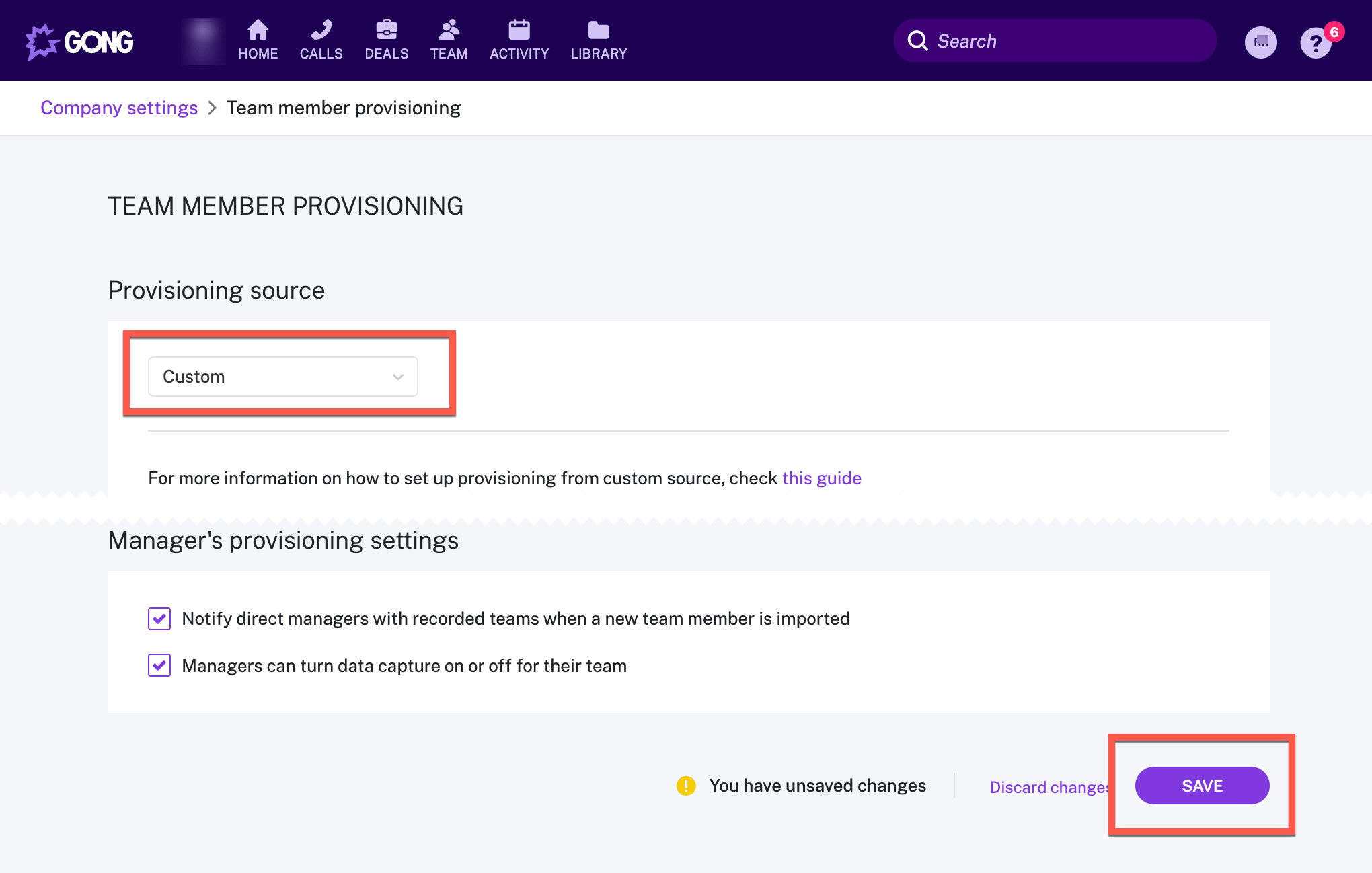Open the Team people icon
The image size is (1372, 873).
click(449, 30)
